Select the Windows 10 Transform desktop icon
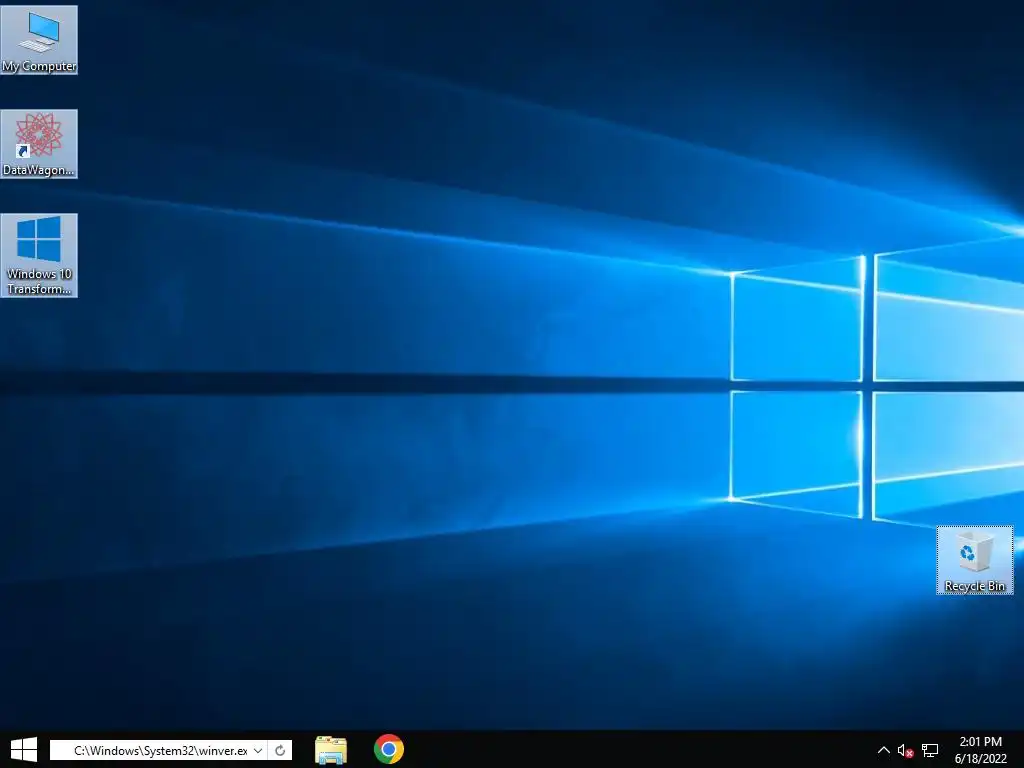This screenshot has height=768, width=1024. click(39, 255)
